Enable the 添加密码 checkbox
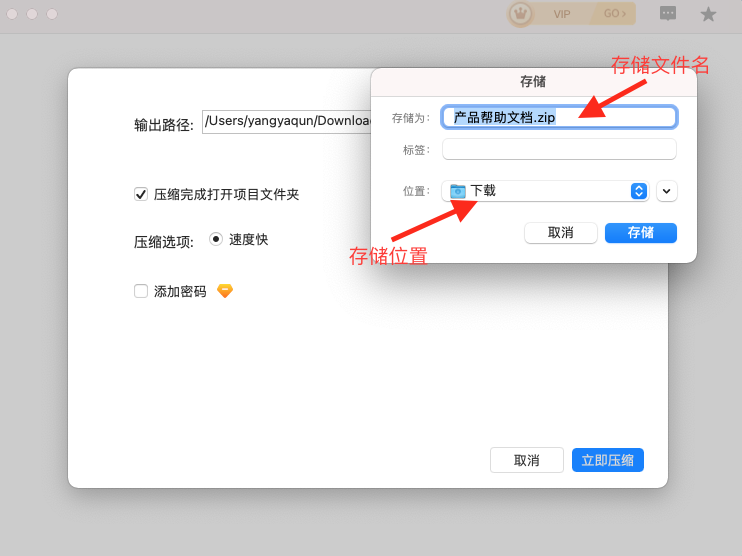 point(141,291)
